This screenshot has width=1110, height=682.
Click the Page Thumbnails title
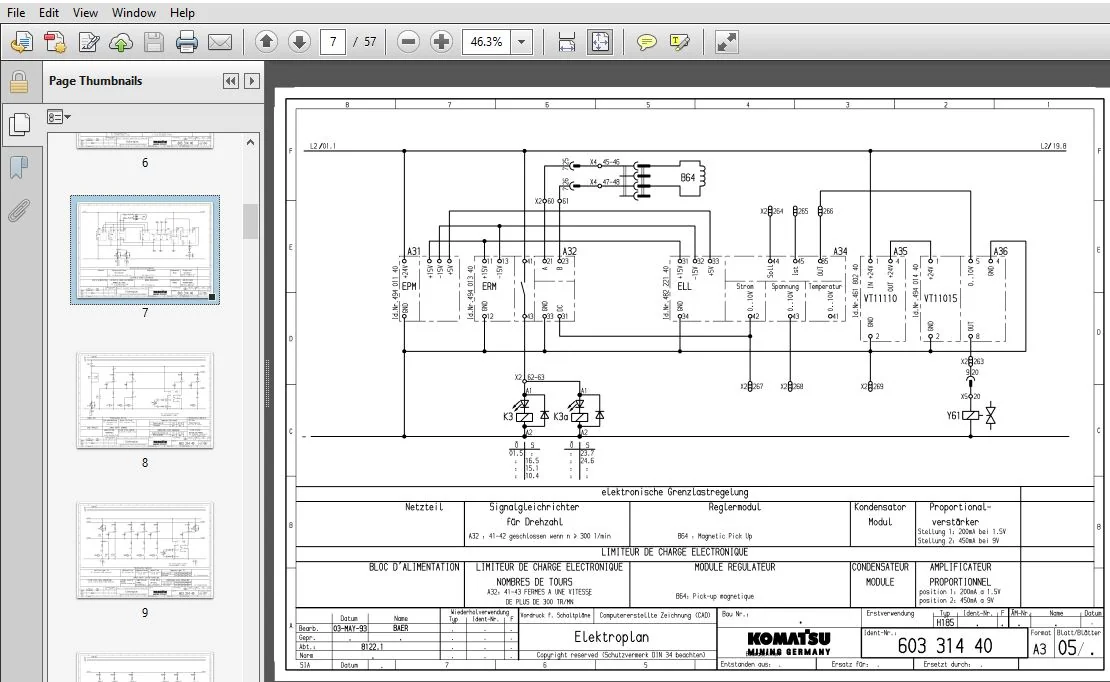(96, 81)
